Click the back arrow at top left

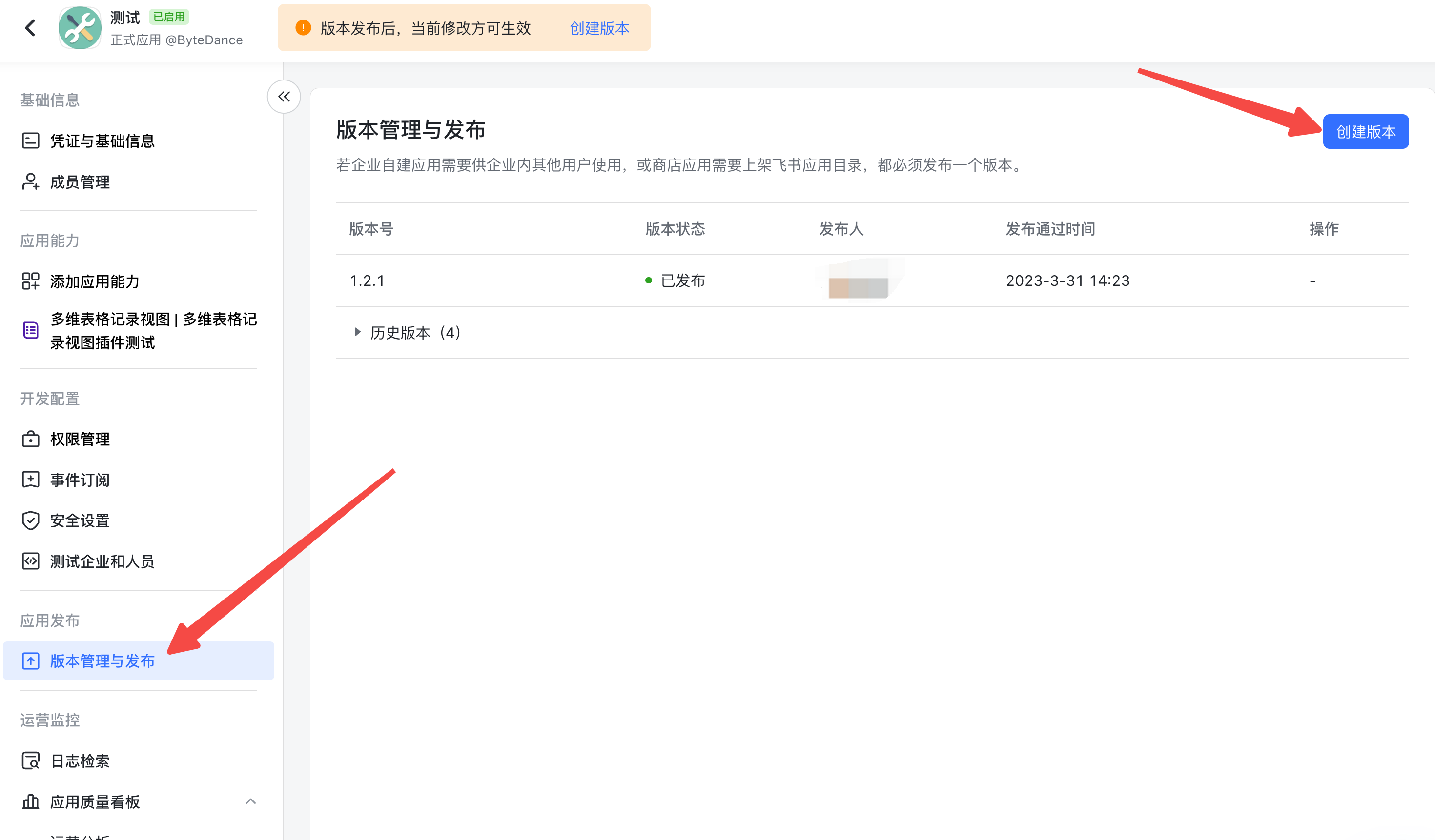30,27
